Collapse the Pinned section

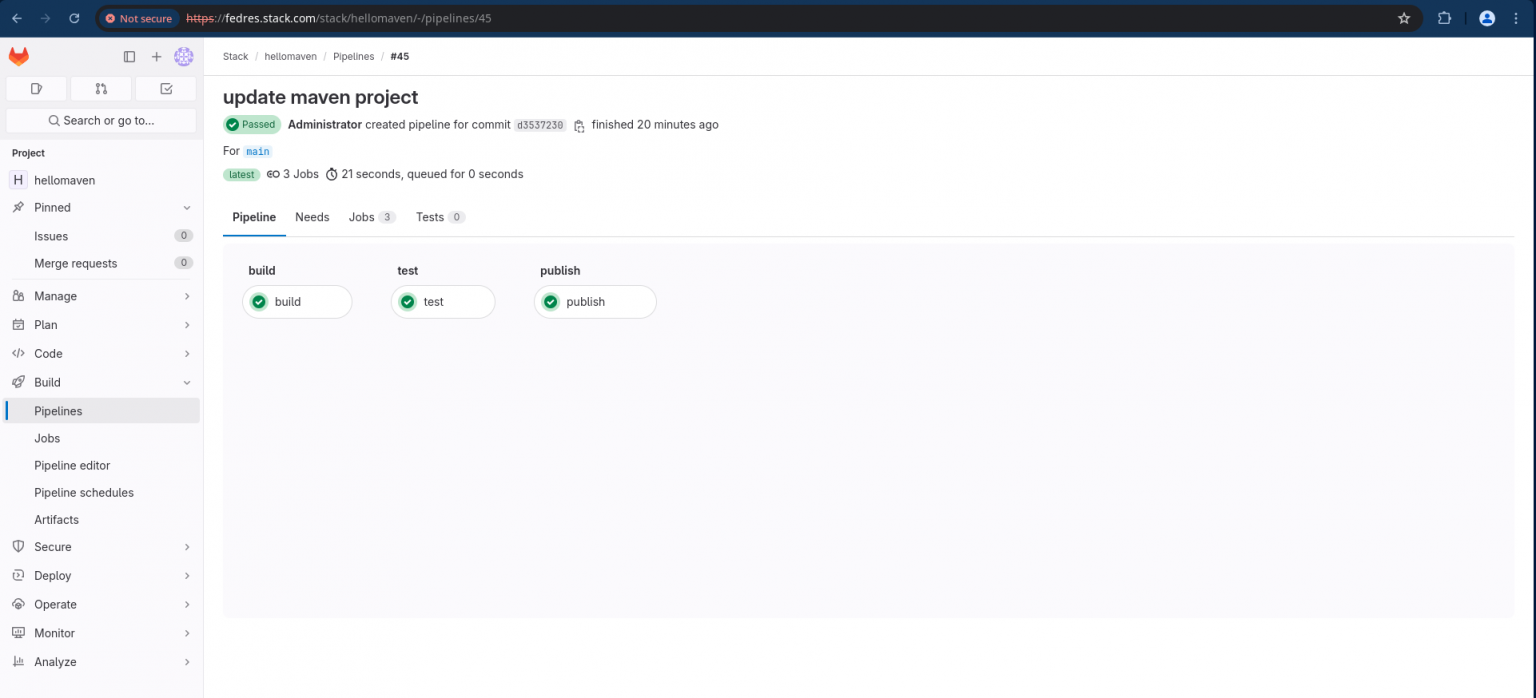pos(185,207)
